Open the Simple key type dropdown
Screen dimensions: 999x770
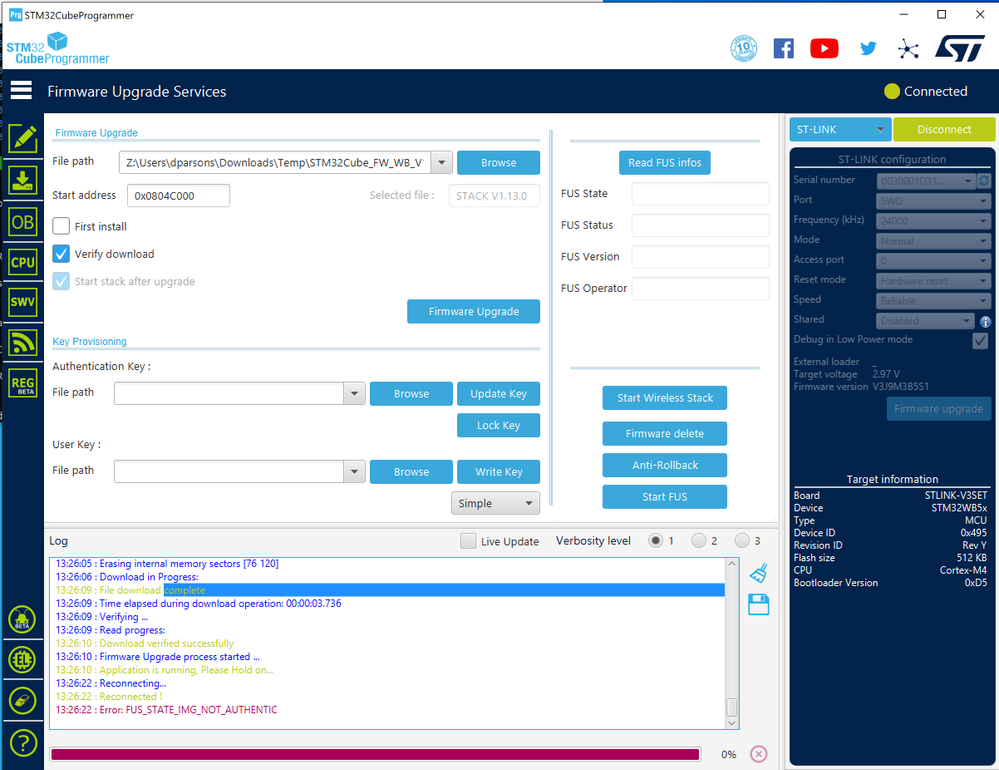point(495,503)
